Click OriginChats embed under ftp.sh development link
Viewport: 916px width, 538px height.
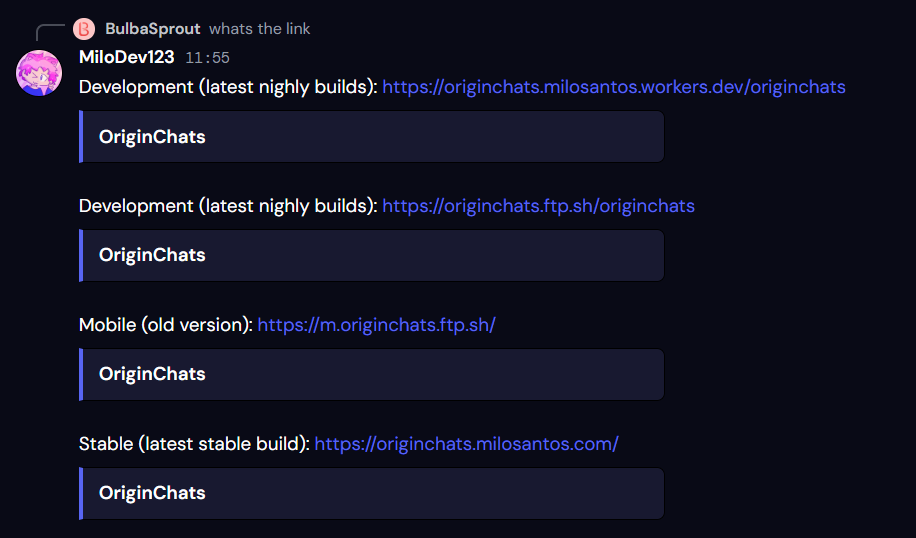(x=372, y=255)
